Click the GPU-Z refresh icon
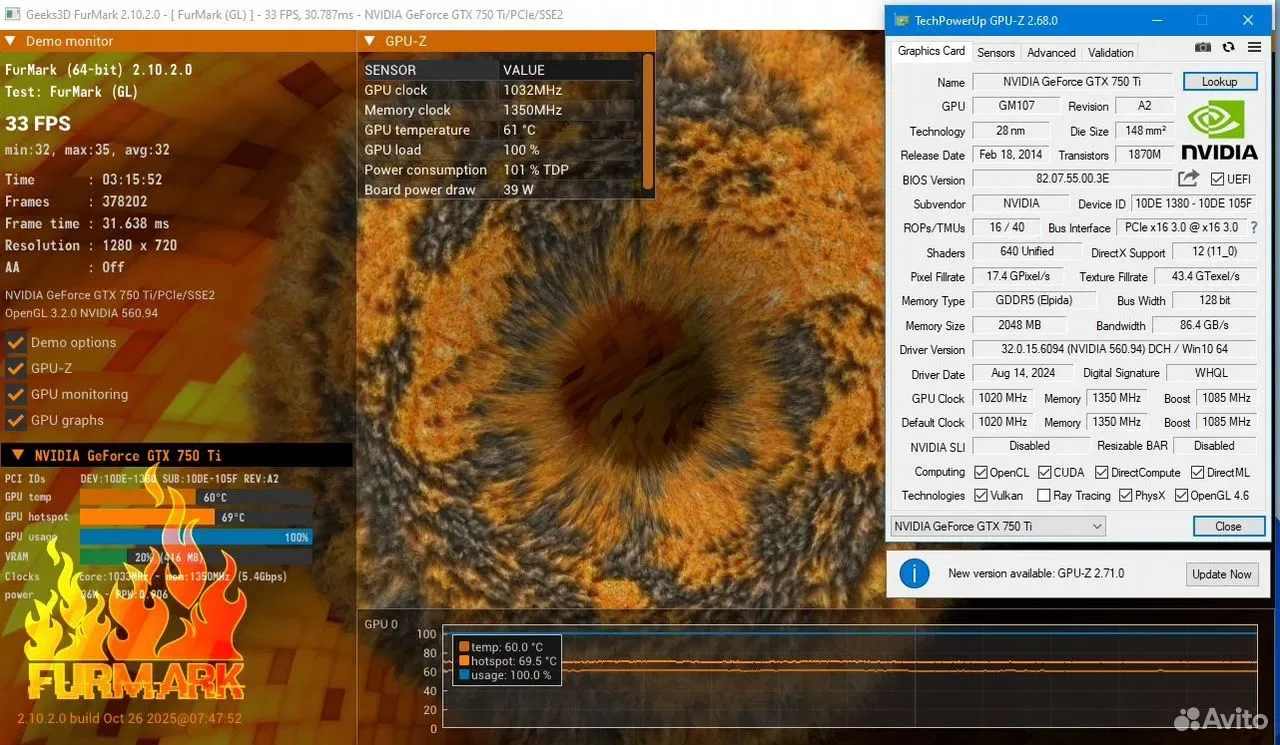The image size is (1280, 745). click(1228, 47)
